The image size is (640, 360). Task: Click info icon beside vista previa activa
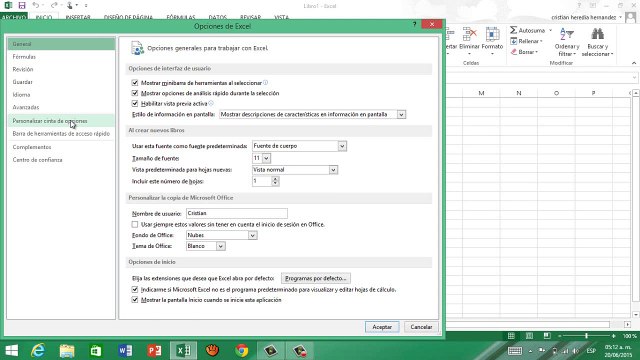click(x=211, y=103)
